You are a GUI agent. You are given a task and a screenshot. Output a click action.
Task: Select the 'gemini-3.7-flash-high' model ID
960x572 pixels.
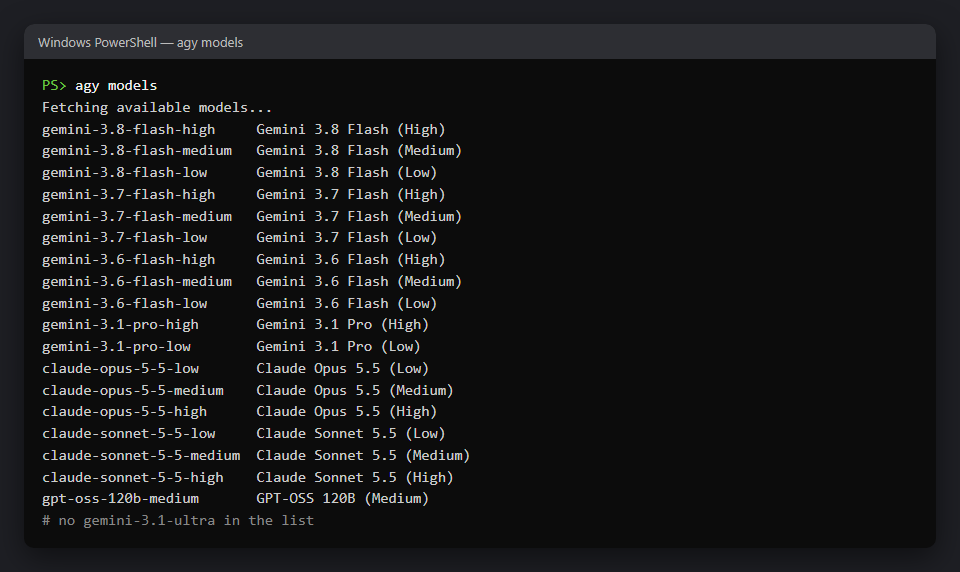tap(129, 195)
